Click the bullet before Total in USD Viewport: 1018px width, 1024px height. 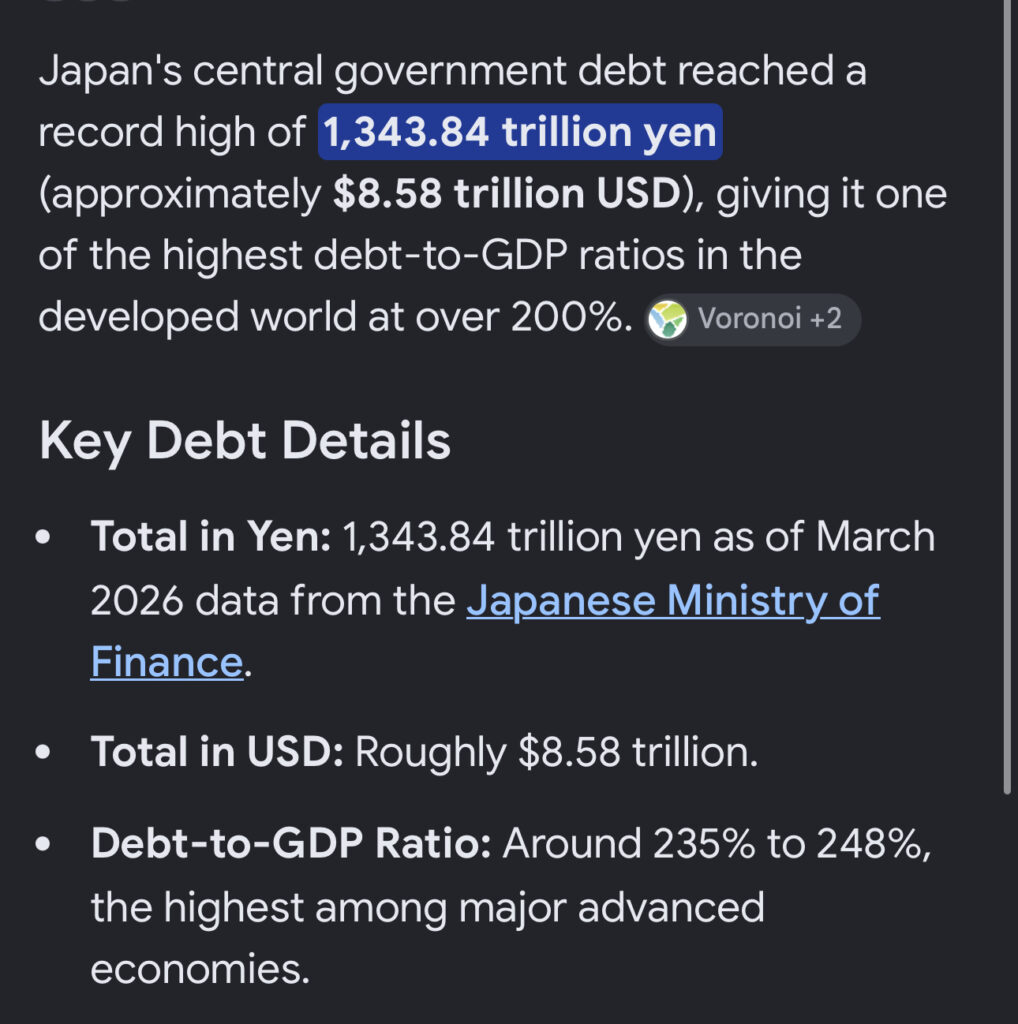click(43, 752)
